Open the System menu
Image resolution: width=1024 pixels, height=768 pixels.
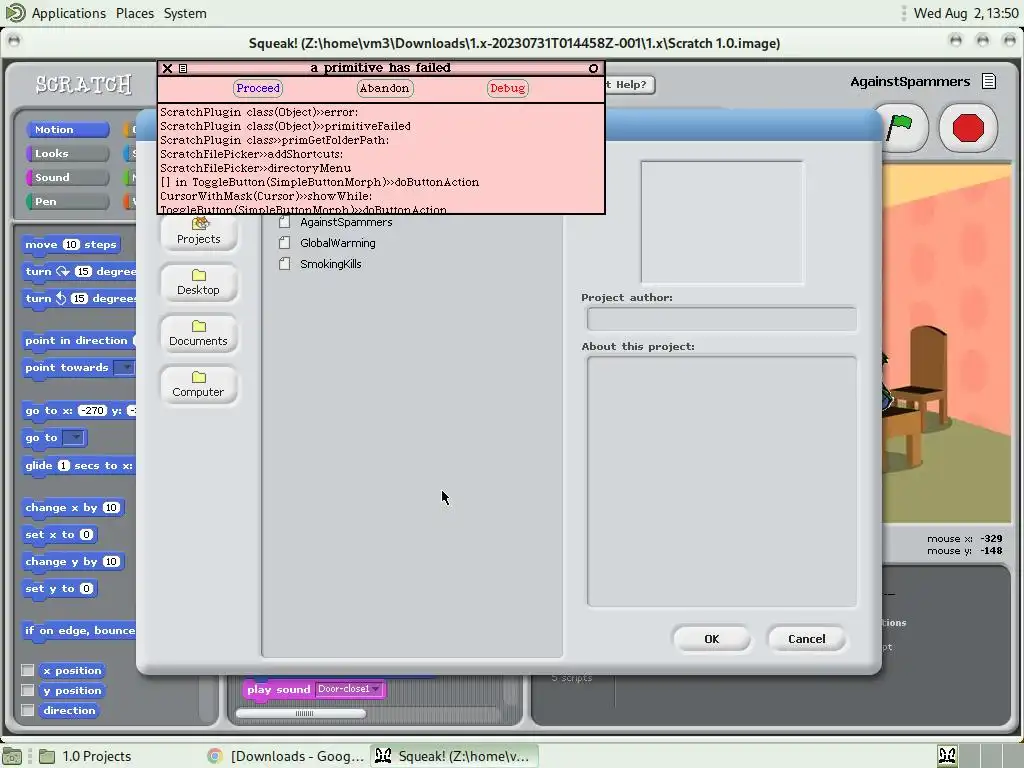pos(185,13)
